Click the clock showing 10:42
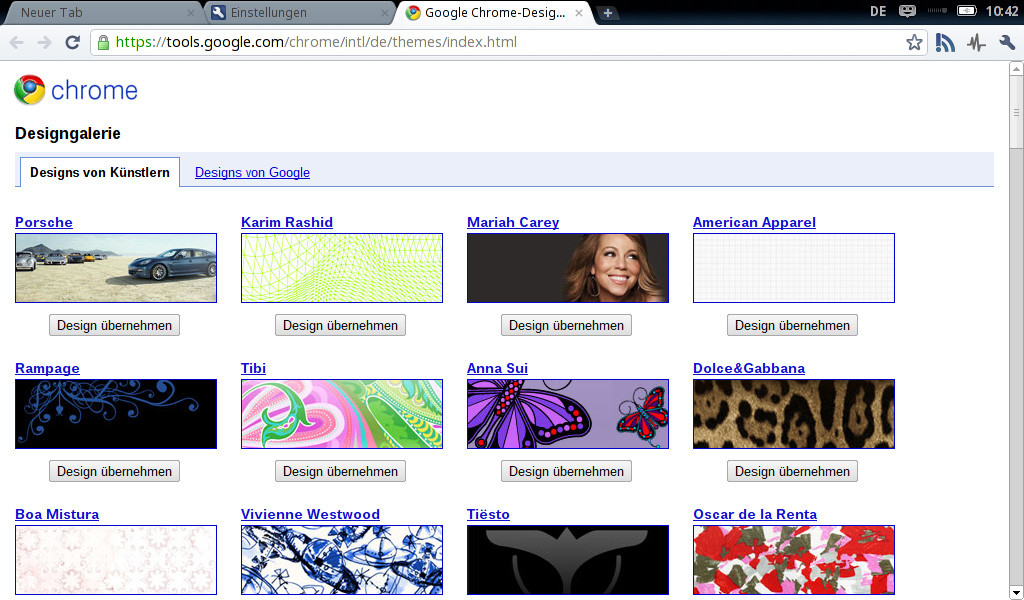The image size is (1024, 600). pos(1001,11)
